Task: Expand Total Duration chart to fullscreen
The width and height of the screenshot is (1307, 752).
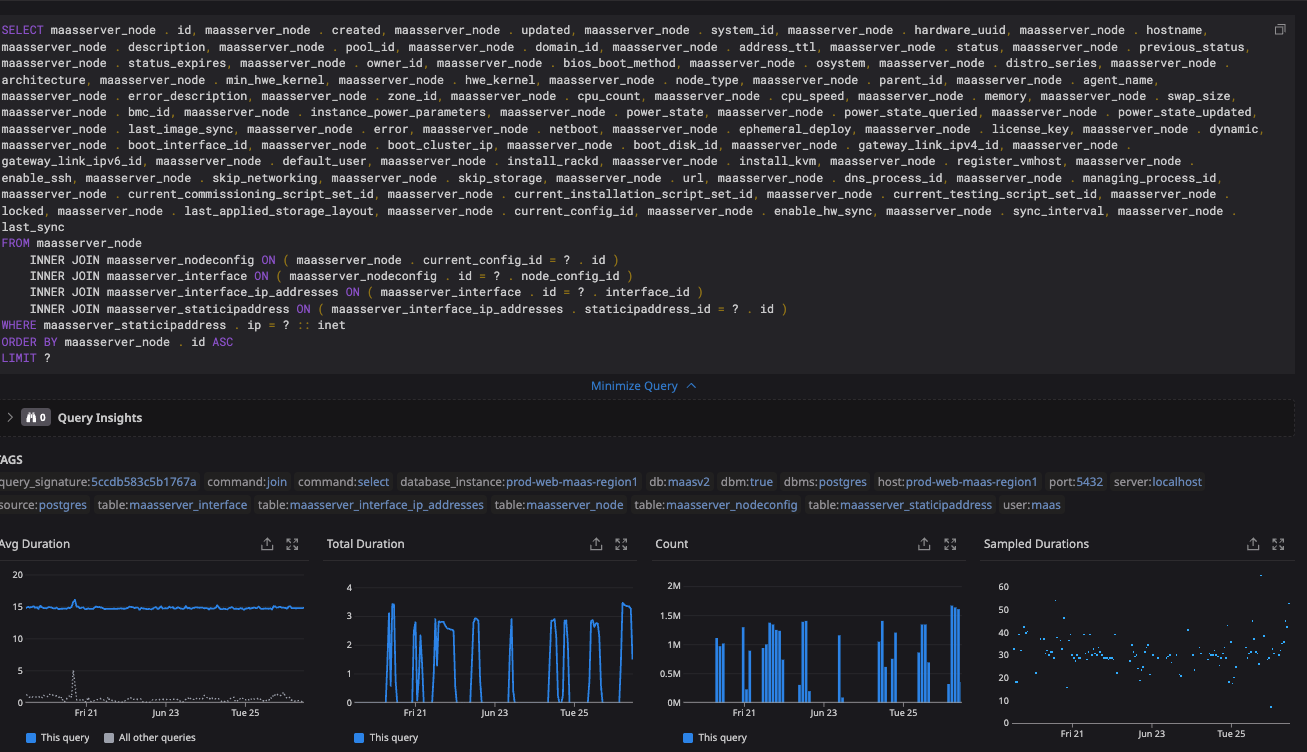Action: pyautogui.click(x=621, y=544)
